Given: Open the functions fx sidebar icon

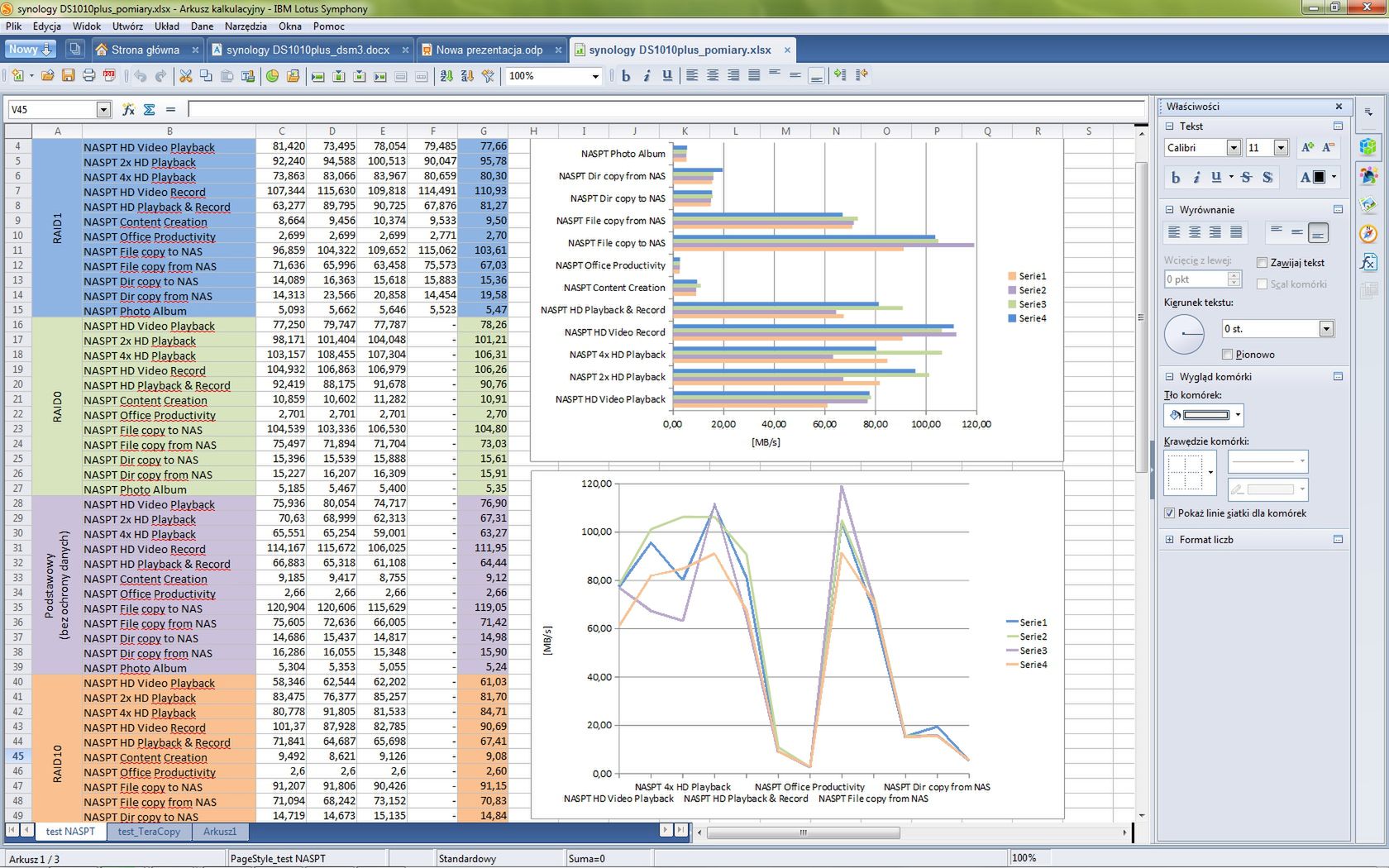Looking at the screenshot, I should [1368, 262].
